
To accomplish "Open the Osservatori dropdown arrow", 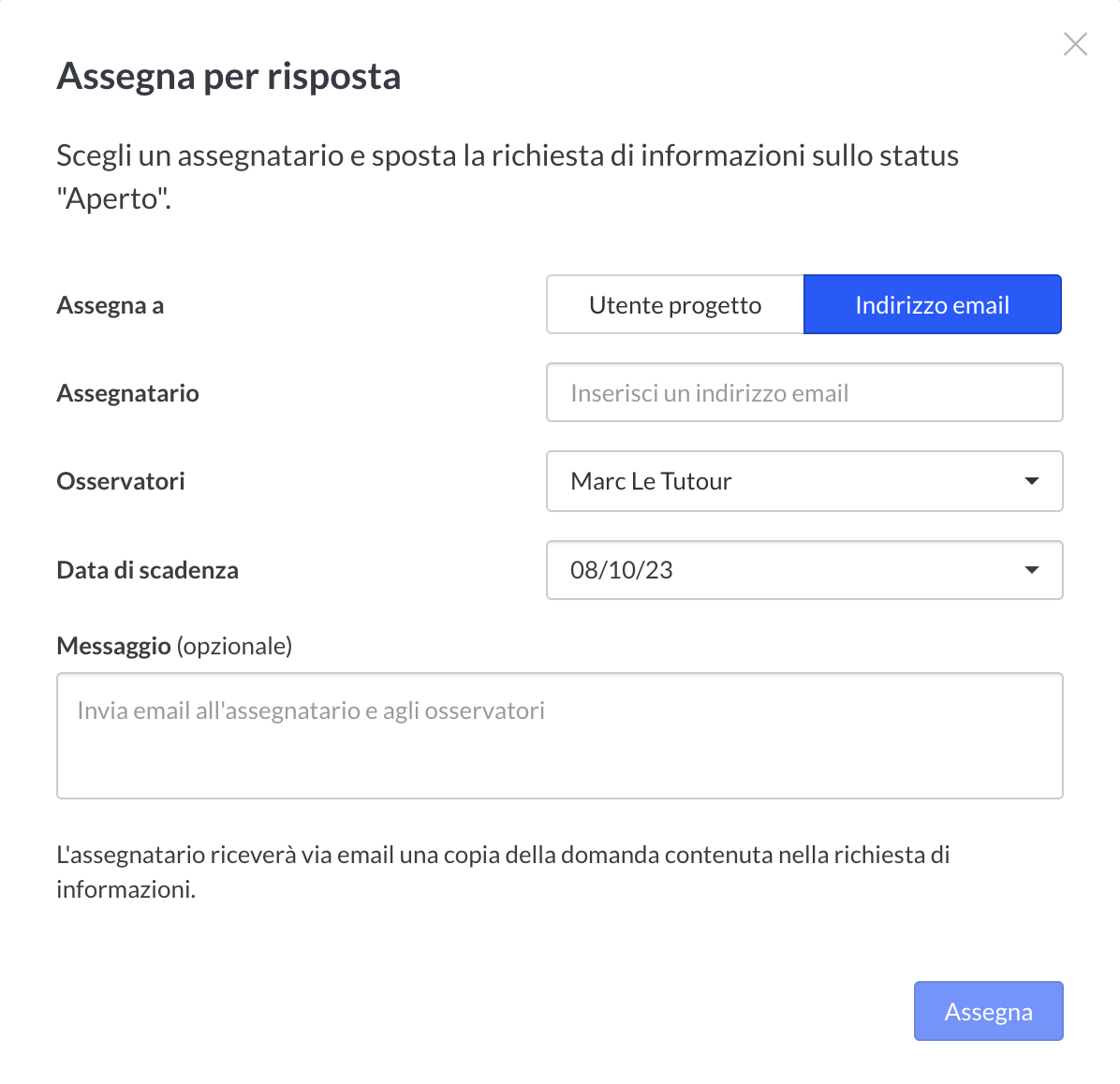I will pyautogui.click(x=1031, y=481).
